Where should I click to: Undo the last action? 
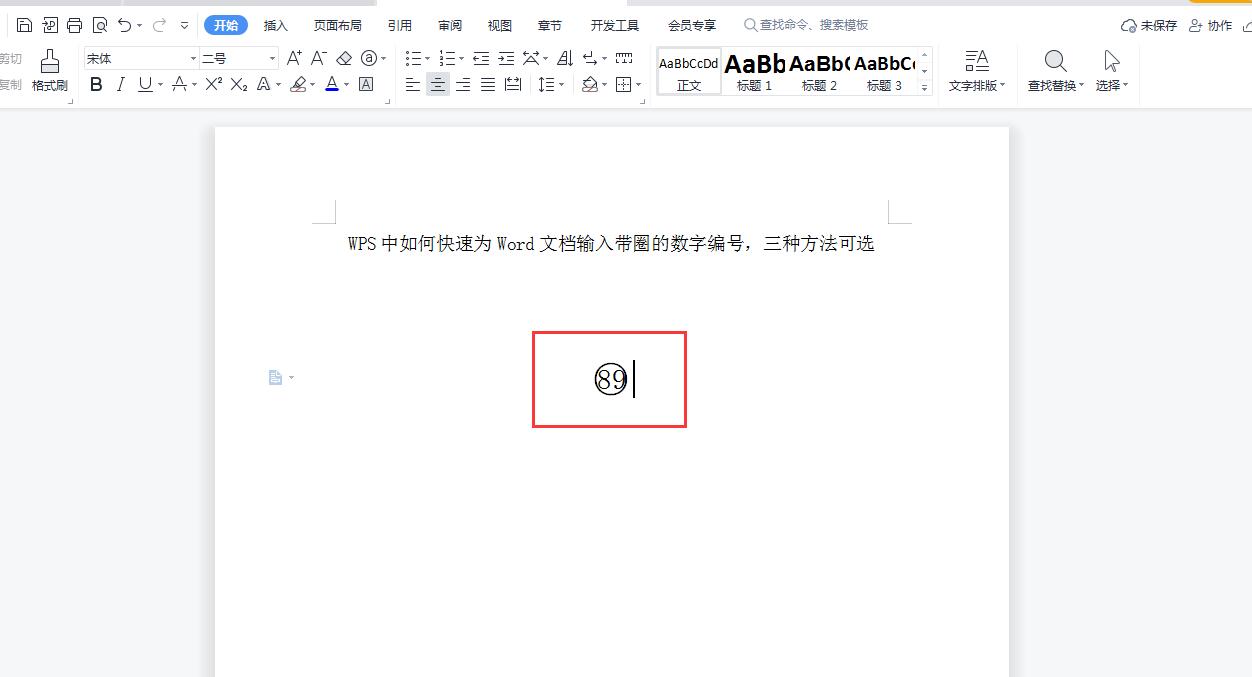tap(124, 25)
